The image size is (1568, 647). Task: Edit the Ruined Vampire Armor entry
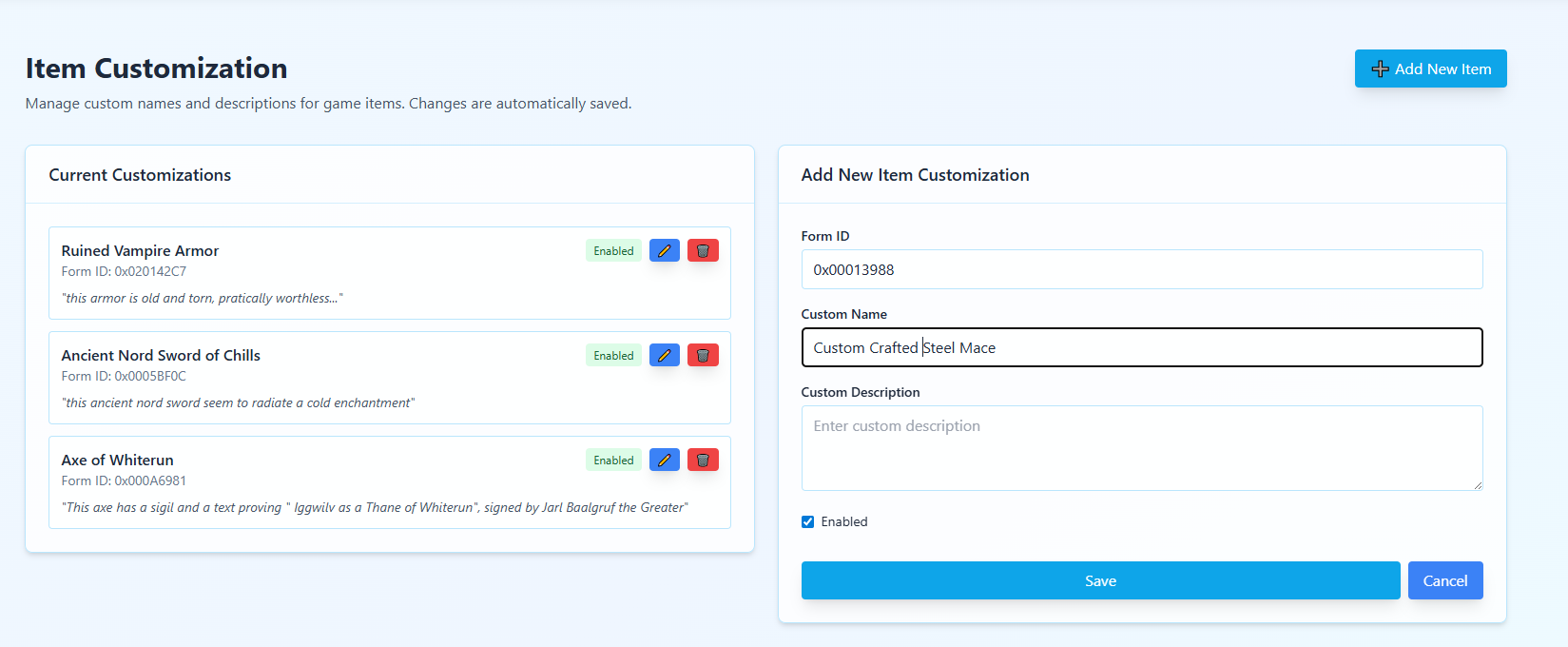click(665, 251)
